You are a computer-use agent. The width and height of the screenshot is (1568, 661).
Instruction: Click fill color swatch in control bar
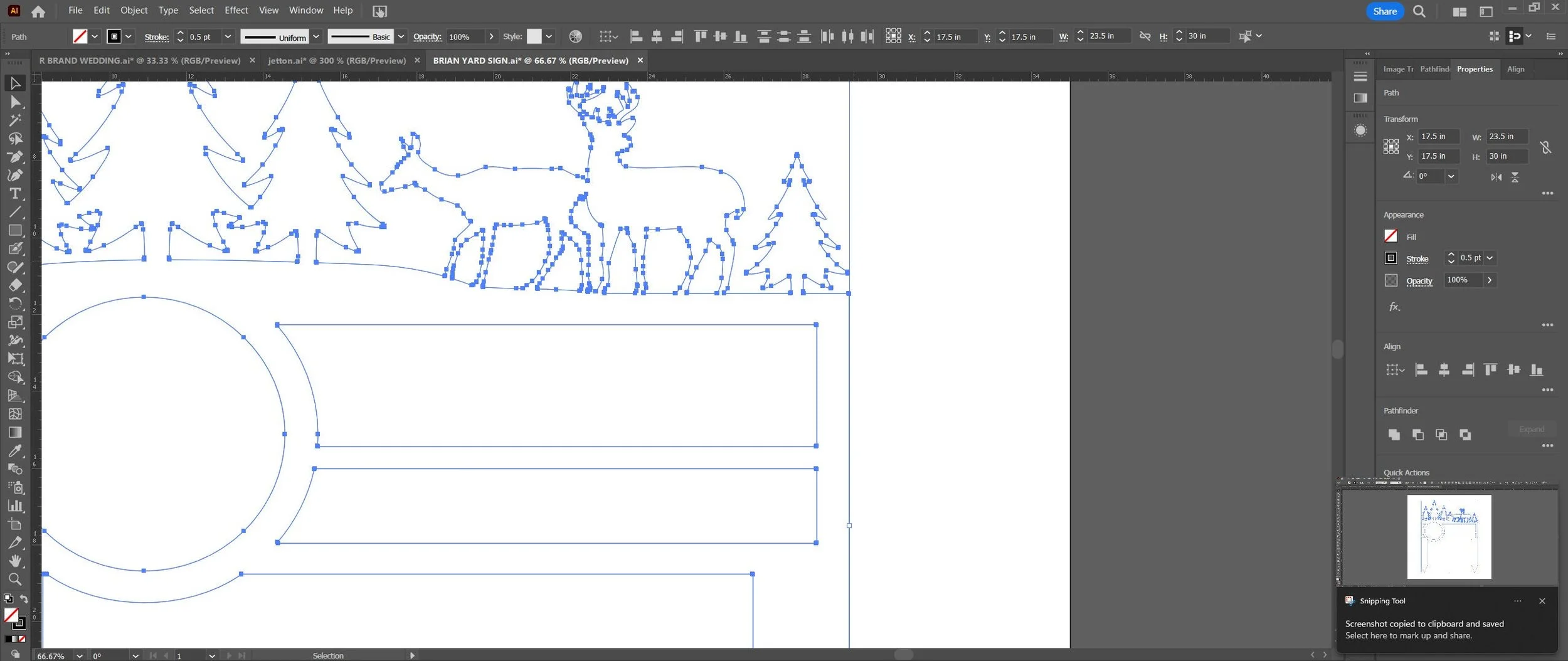point(80,36)
